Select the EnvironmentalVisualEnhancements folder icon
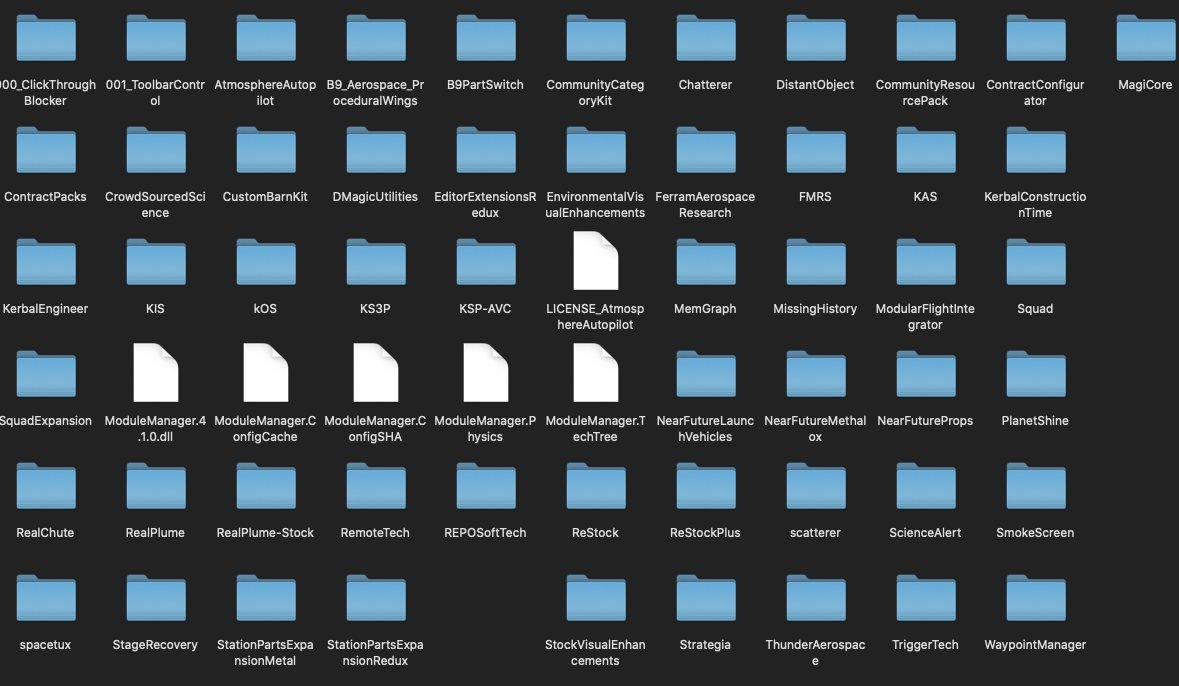The height and width of the screenshot is (686, 1179). (x=596, y=150)
